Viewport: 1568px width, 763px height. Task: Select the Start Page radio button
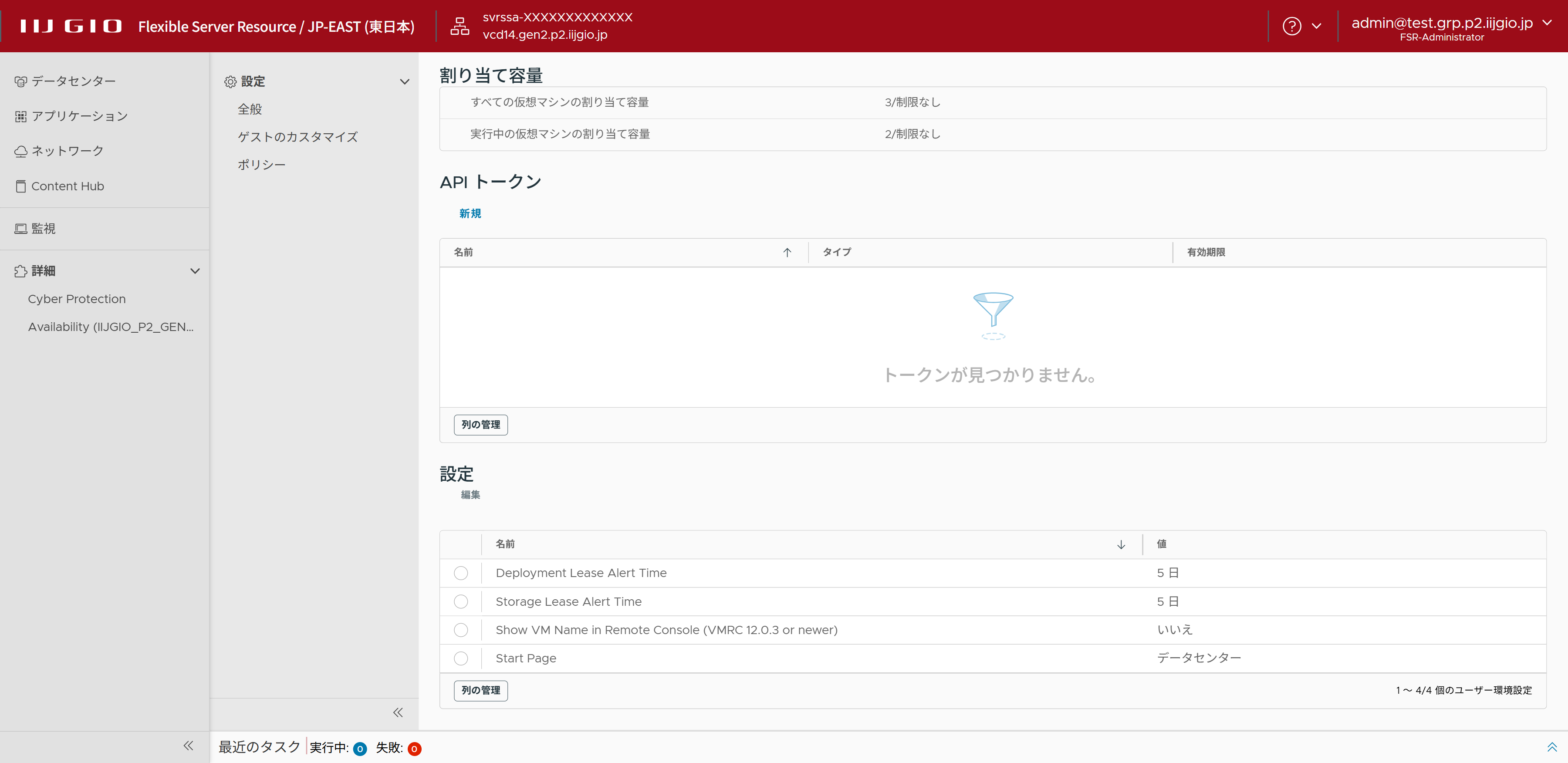(x=461, y=658)
